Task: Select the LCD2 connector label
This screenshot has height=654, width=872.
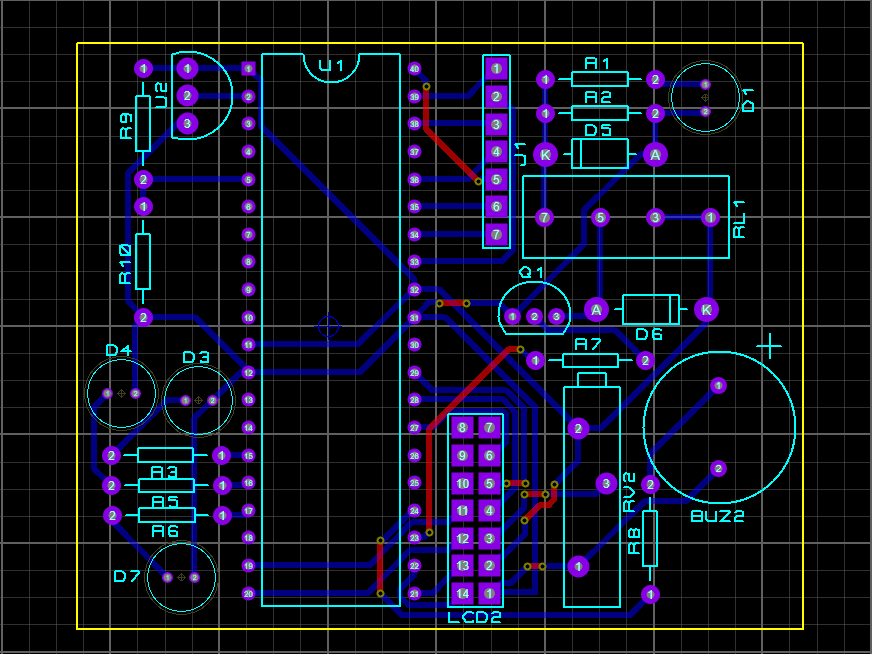Action: tap(475, 617)
